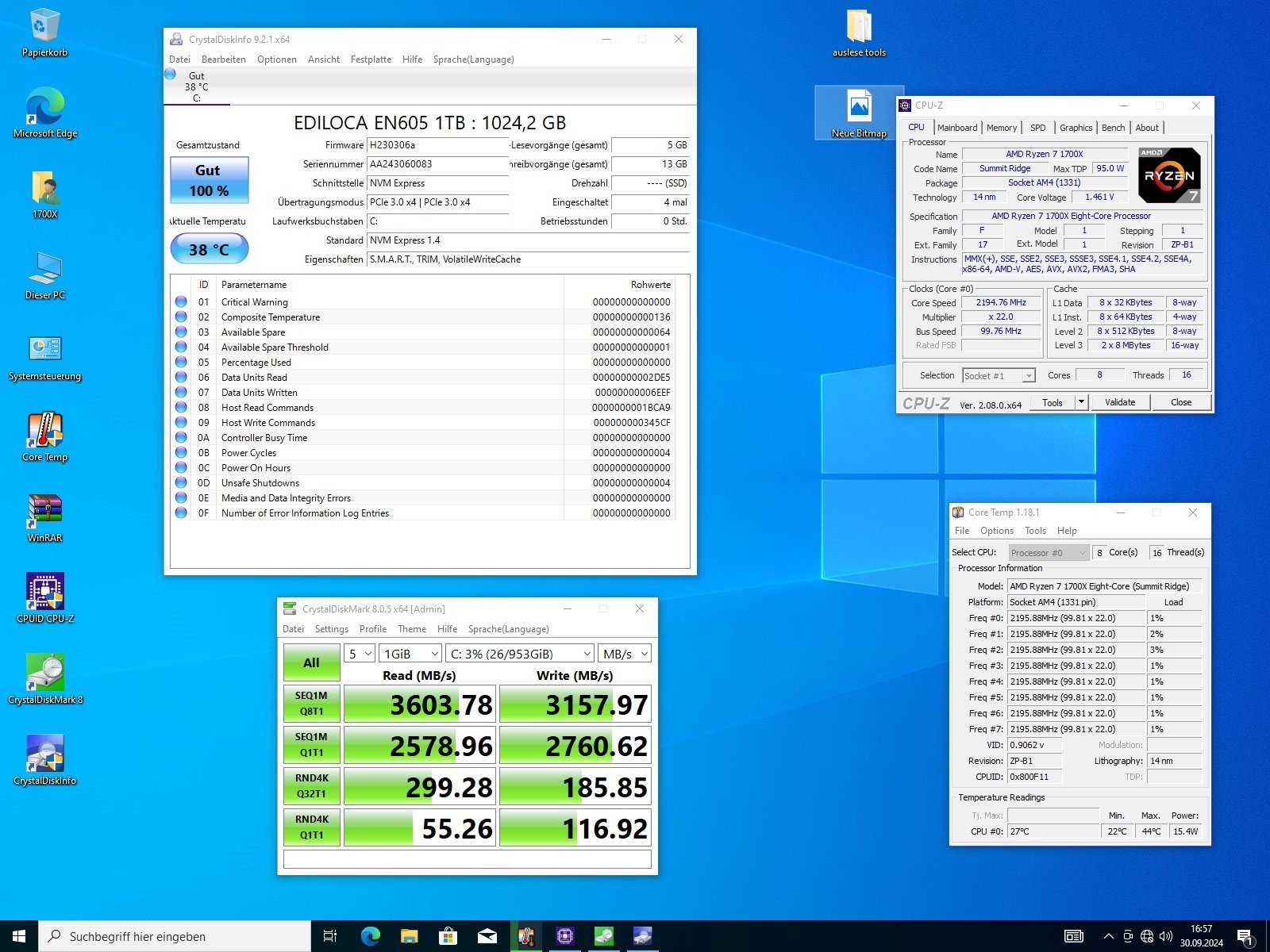Select the Core Temp desktop shortcut
This screenshot has width=1270, height=952.
(x=44, y=438)
